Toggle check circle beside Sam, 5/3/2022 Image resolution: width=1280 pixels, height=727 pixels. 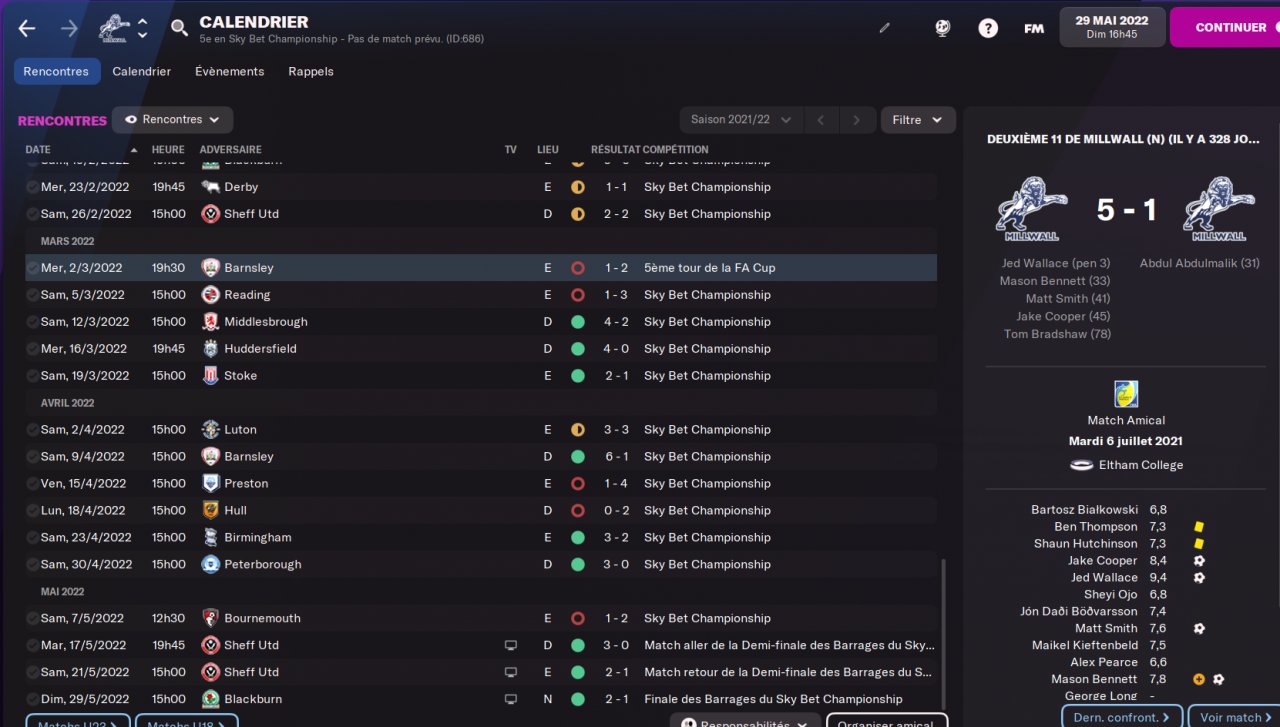pyautogui.click(x=33, y=295)
